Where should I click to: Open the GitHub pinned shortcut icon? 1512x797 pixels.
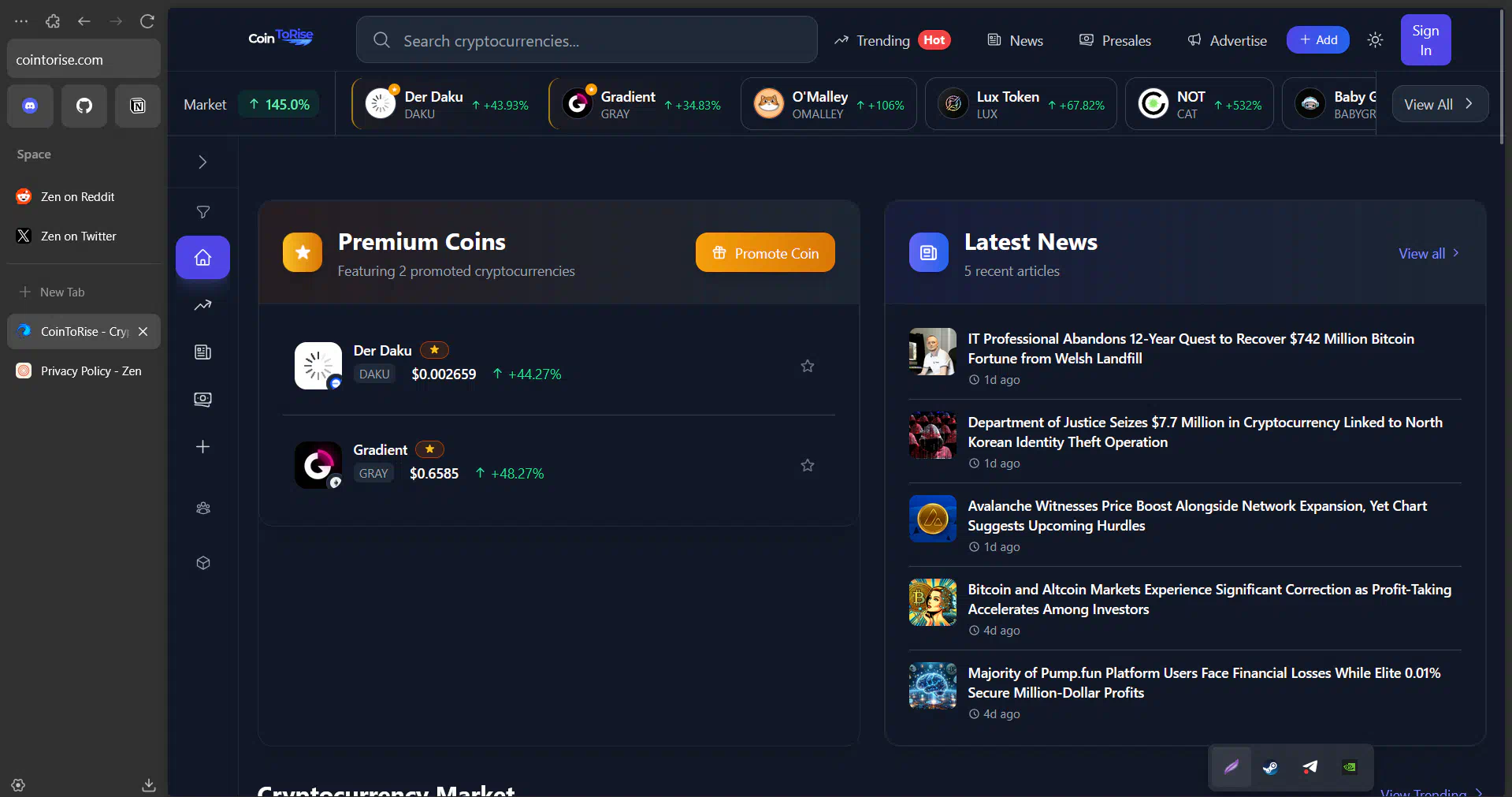pos(84,106)
